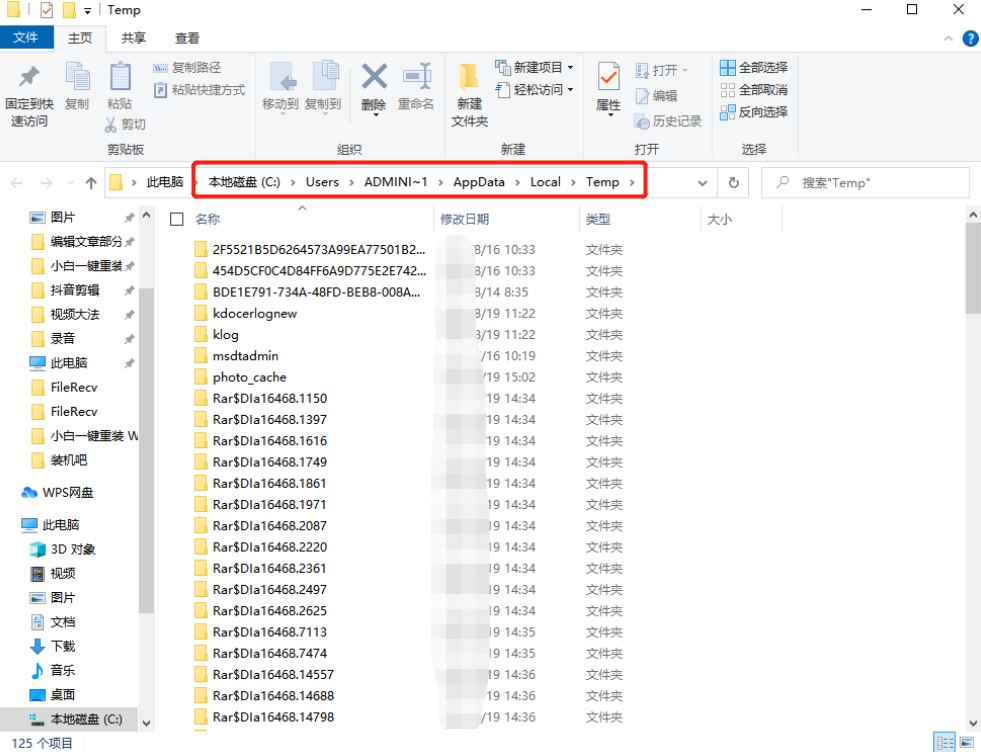981x752 pixels.
Task: Select the kdocerlognew folder
Action: (x=255, y=313)
